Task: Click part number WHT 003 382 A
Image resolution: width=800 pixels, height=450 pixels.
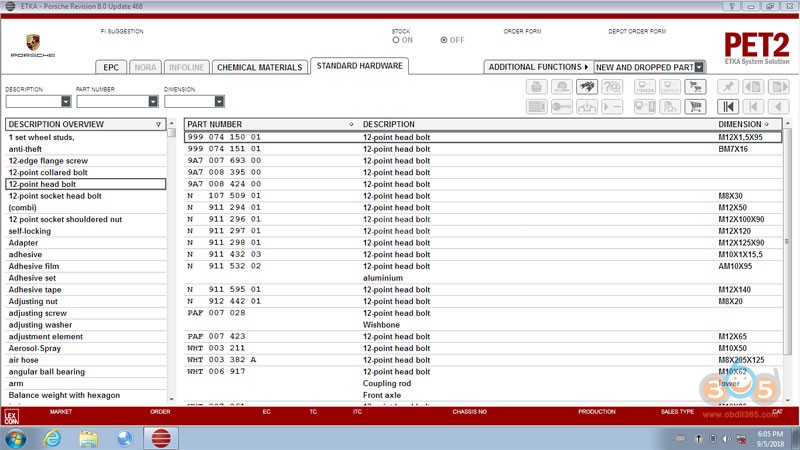Action: click(221, 360)
